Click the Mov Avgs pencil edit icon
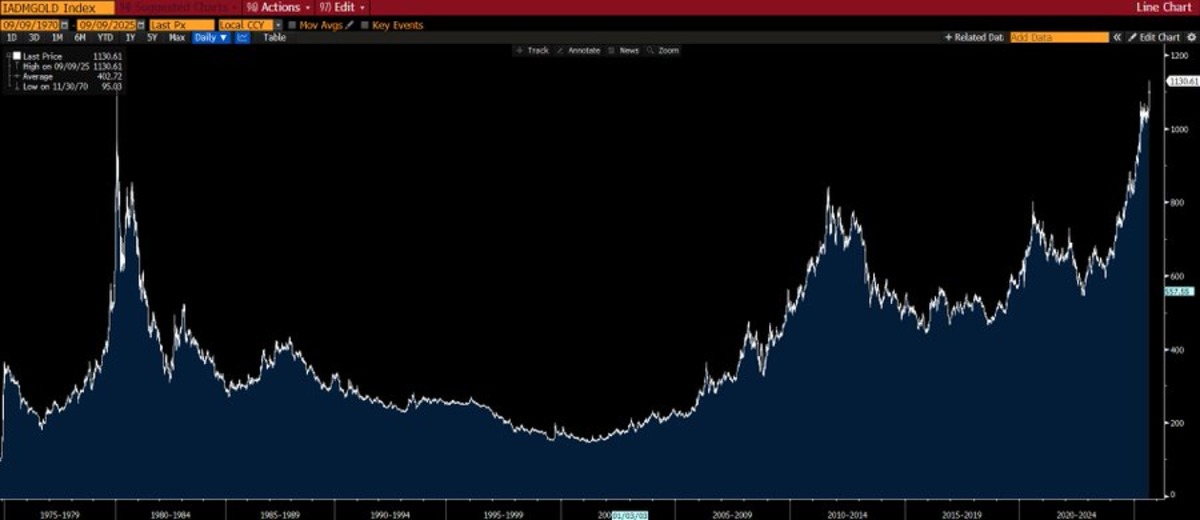1200x520 pixels. click(x=349, y=25)
